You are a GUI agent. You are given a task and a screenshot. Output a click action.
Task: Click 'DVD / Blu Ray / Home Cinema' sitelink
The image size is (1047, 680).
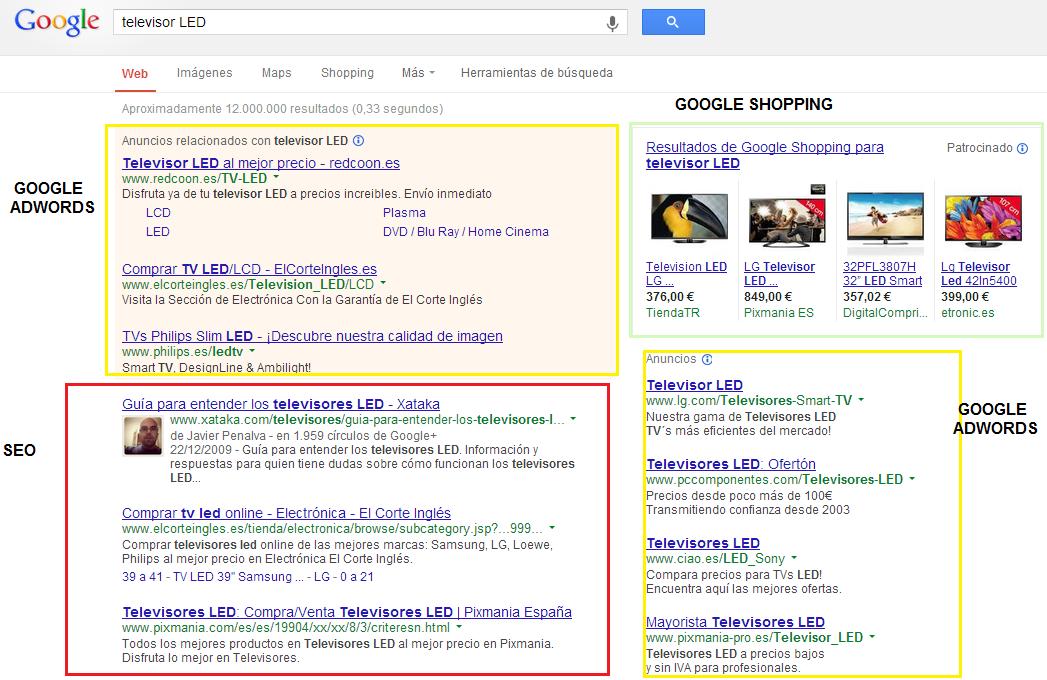tap(465, 232)
